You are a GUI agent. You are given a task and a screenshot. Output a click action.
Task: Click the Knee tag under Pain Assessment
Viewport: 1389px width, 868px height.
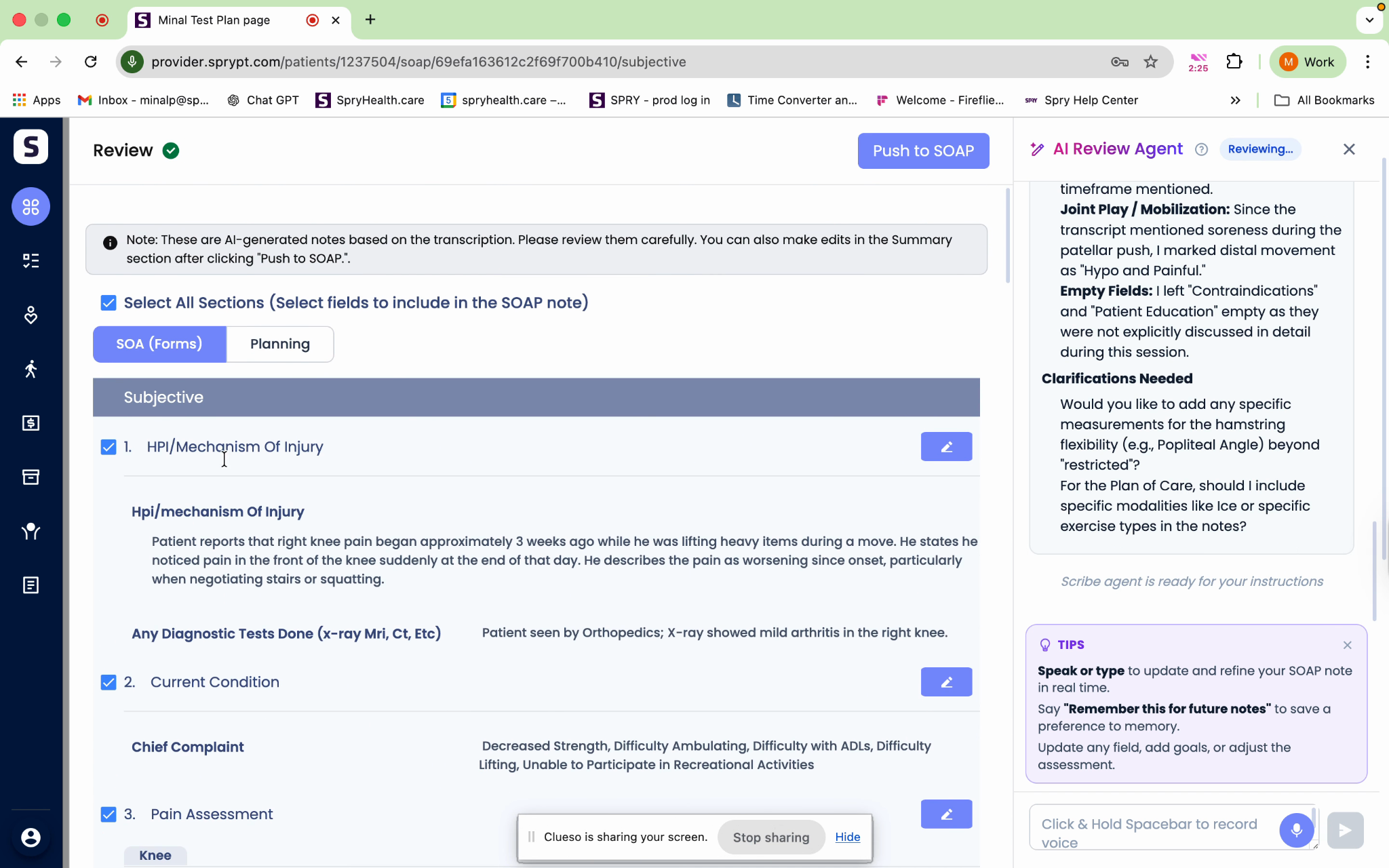(x=155, y=856)
